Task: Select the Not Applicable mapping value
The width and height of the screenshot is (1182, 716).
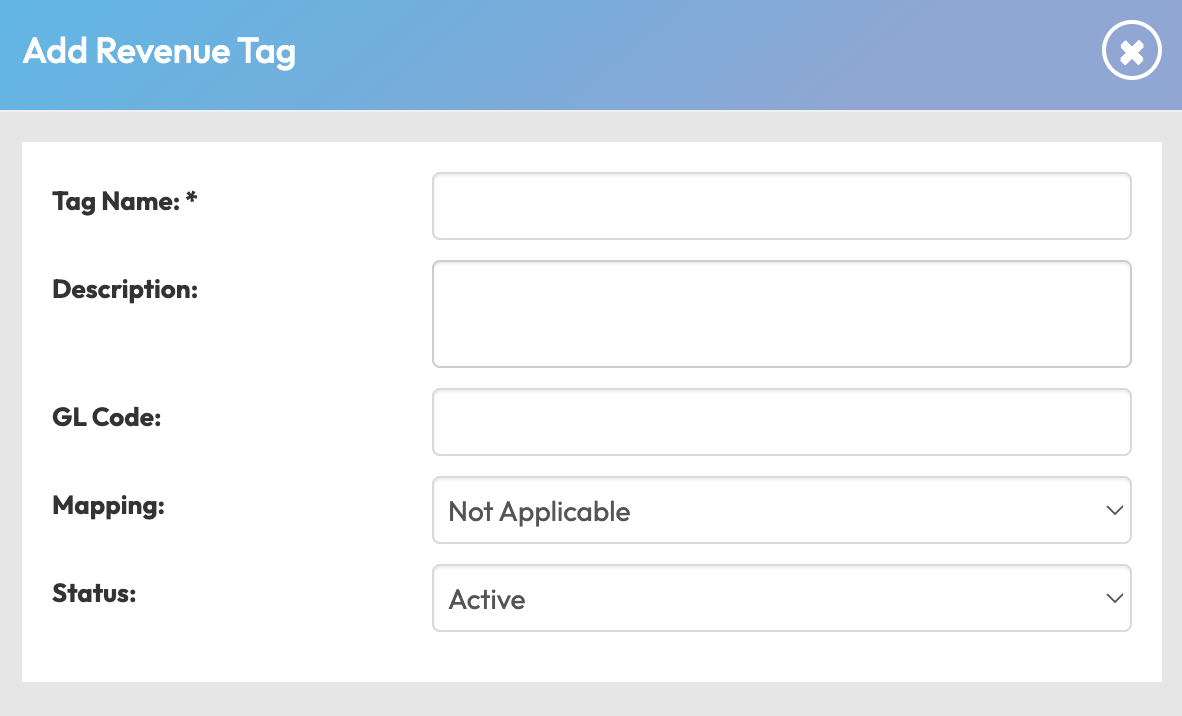Action: pyautogui.click(x=539, y=512)
